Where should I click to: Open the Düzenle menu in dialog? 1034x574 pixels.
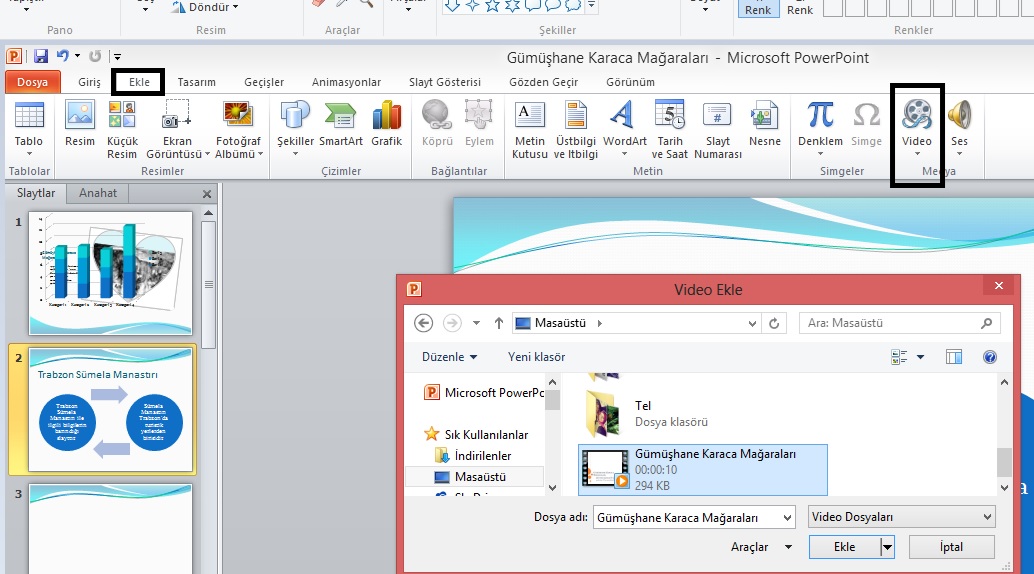449,357
